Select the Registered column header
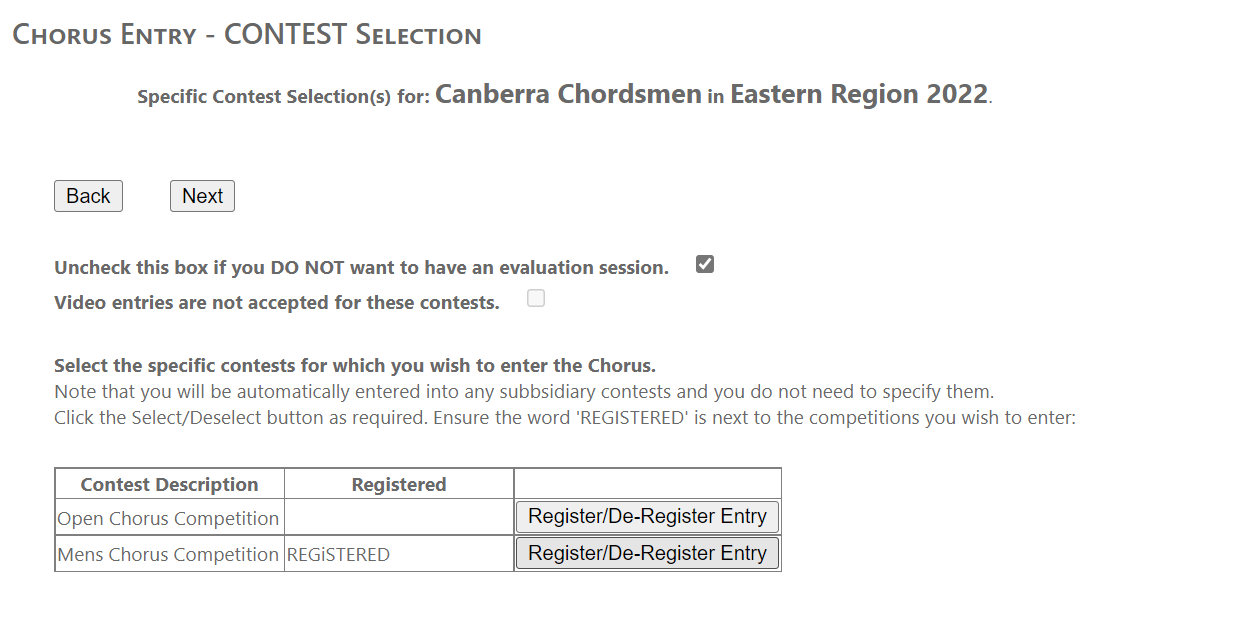Screen dimensions: 1251x643 click(x=399, y=485)
